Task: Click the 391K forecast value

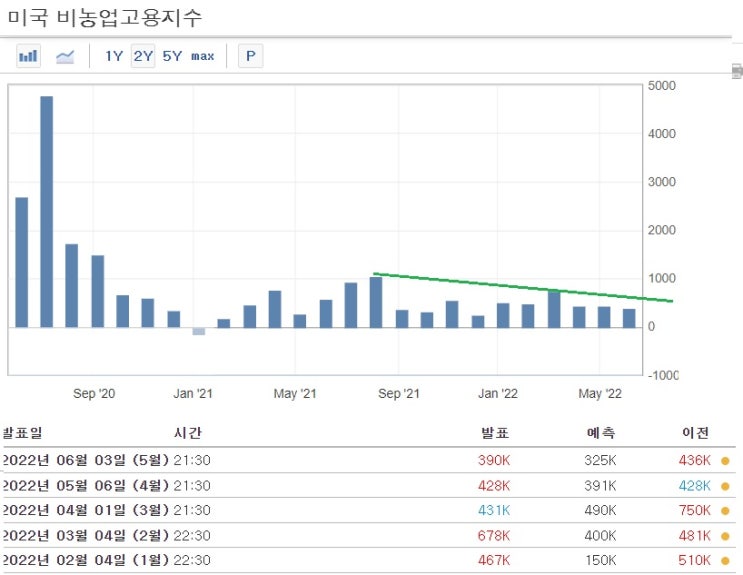Action: [600, 486]
